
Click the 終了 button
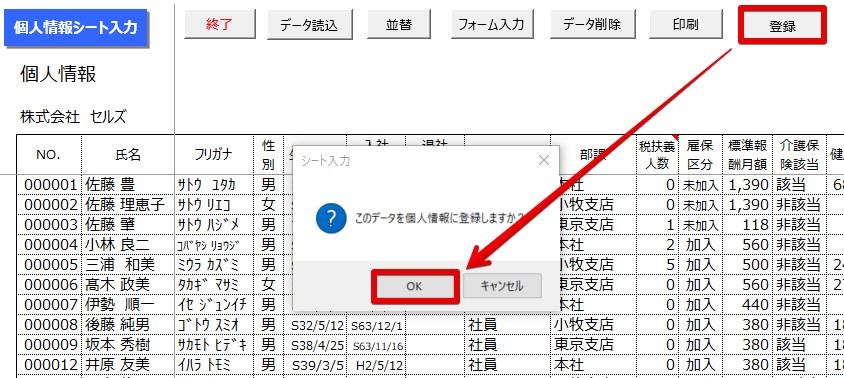coord(219,24)
